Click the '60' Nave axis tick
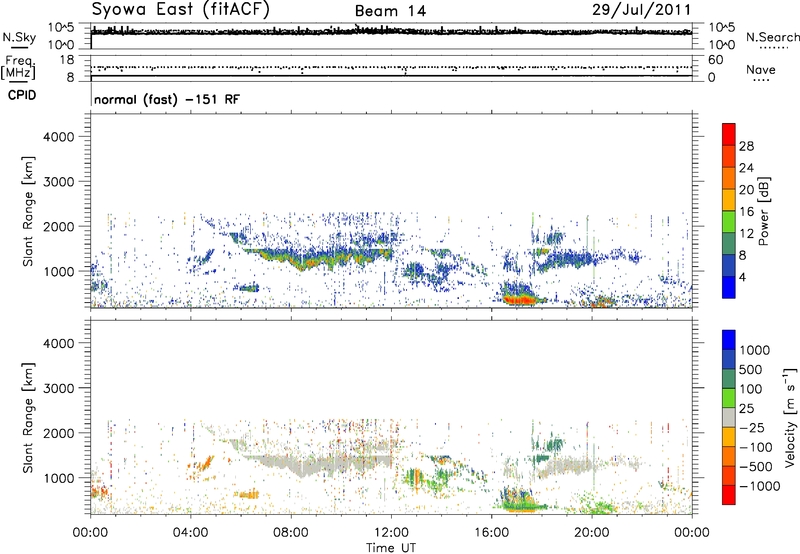This screenshot has width=800, height=554. point(715,60)
